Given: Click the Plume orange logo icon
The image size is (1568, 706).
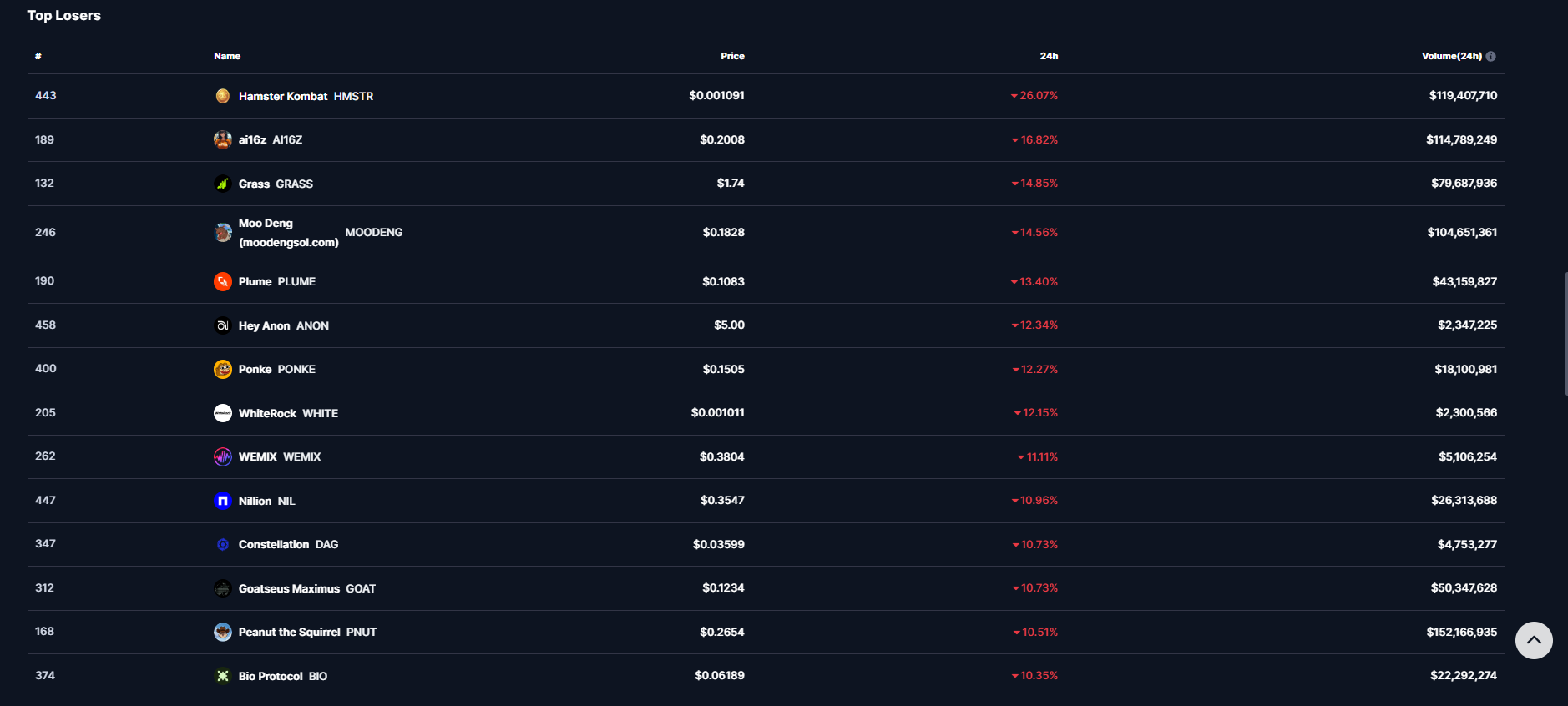Looking at the screenshot, I should tap(222, 281).
